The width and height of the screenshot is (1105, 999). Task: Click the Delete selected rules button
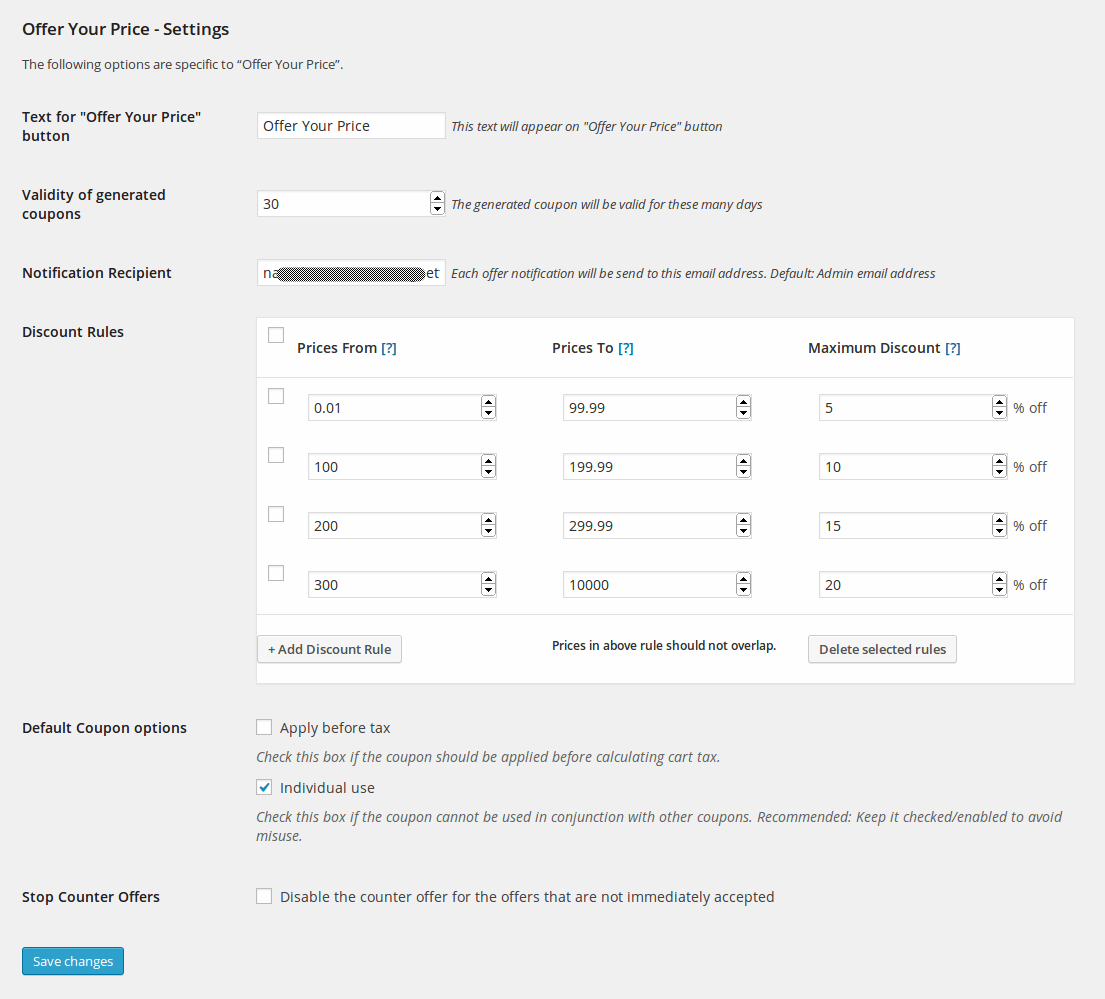click(x=882, y=650)
